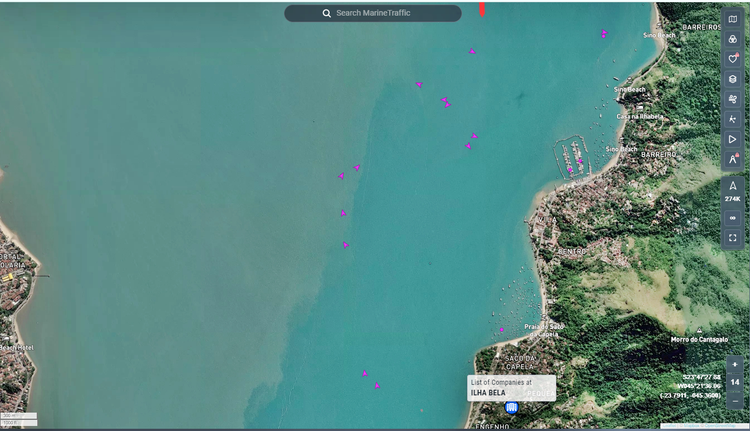Click the blue Ilha Bela port icon

511,408
